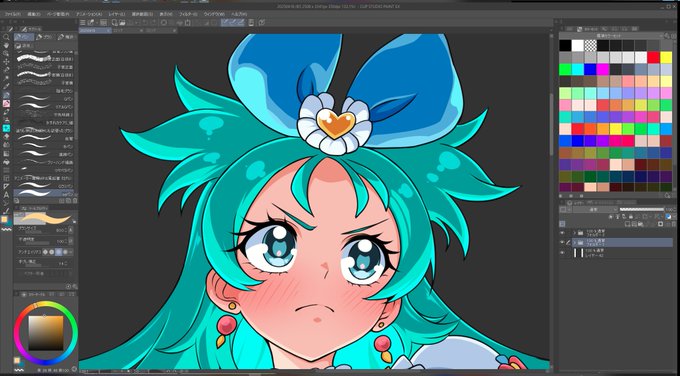Click the Create layer mask icon
Viewport: 680px width, 376px height.
click(x=660, y=224)
